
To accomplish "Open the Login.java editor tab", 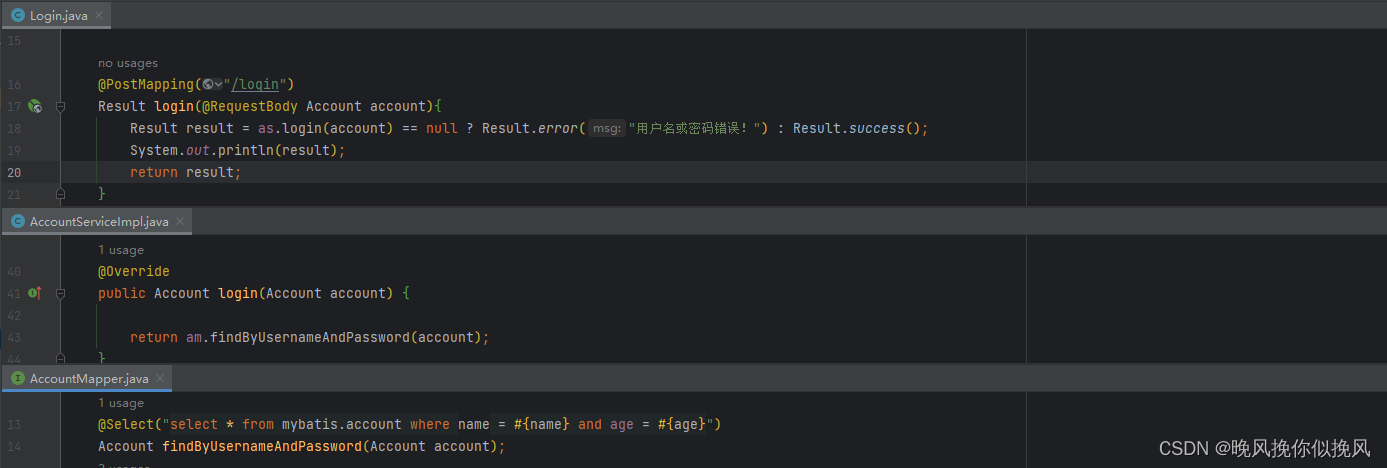I will click(56, 15).
